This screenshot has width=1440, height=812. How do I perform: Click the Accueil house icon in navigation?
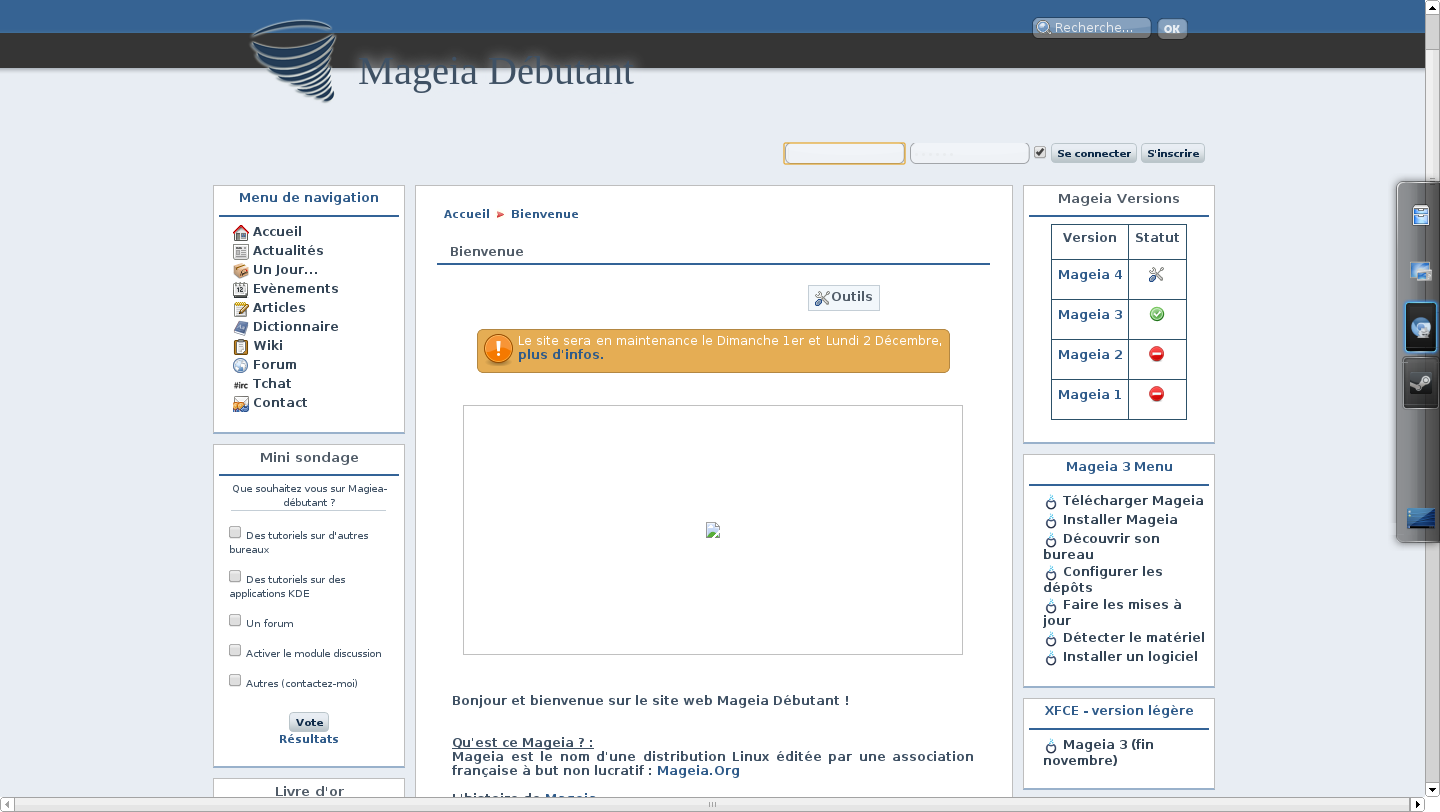[240, 232]
